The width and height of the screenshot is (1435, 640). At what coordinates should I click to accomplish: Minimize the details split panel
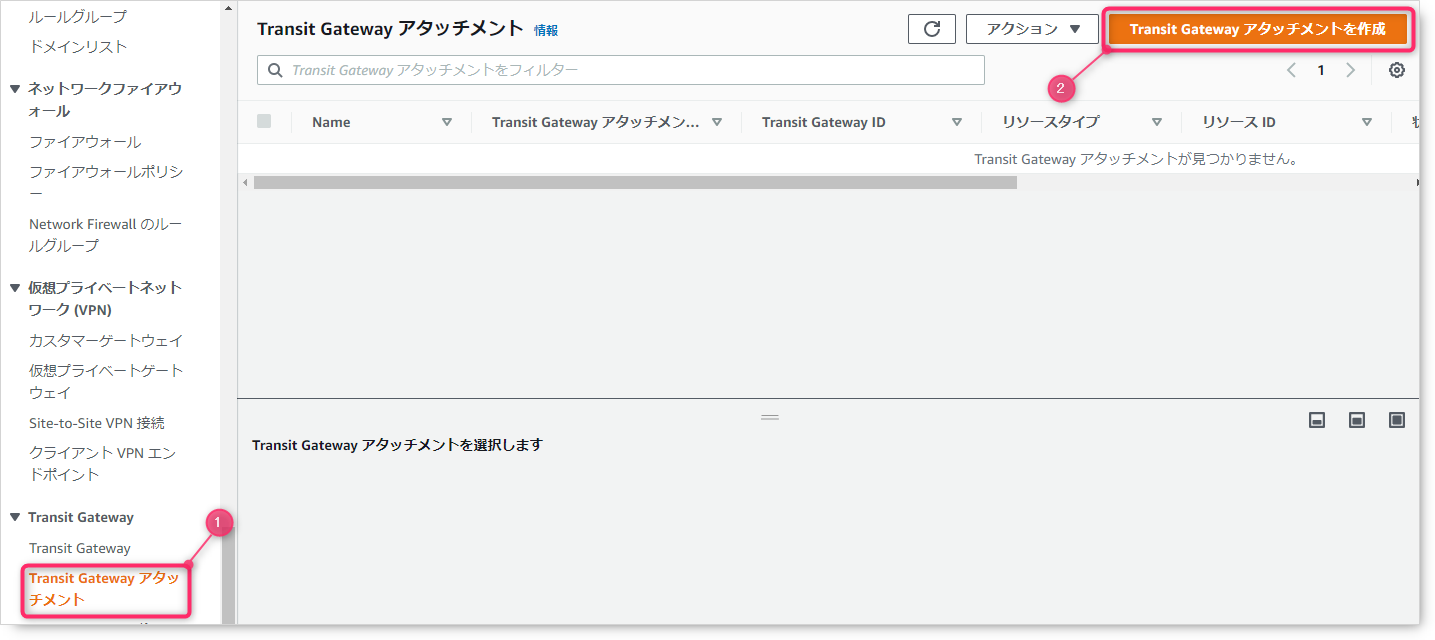coord(1317,420)
